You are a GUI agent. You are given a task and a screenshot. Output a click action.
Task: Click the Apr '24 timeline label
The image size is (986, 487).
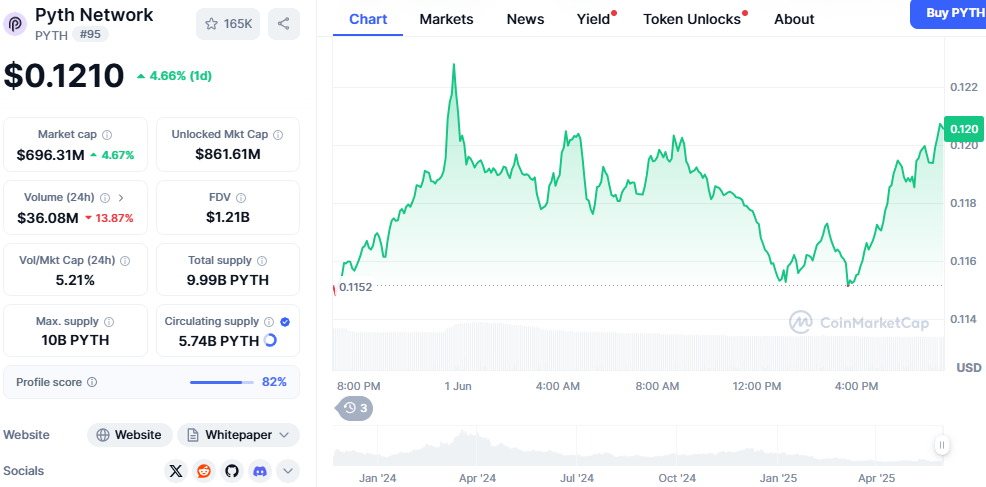point(477,478)
